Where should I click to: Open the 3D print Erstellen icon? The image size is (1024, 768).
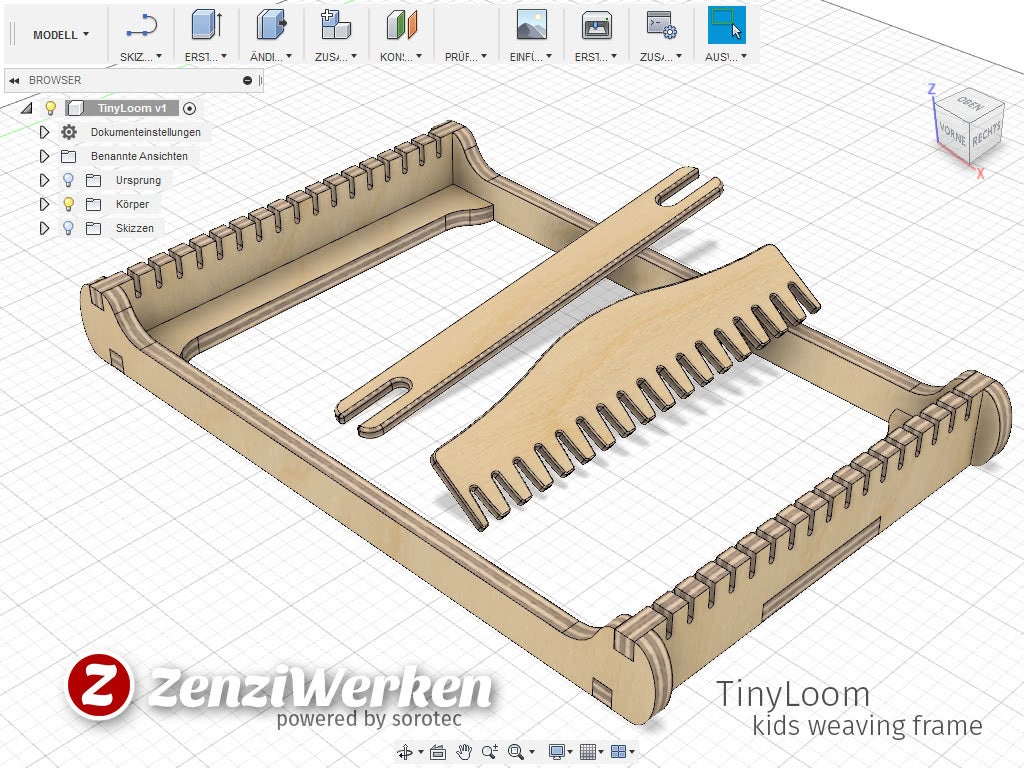tap(596, 25)
